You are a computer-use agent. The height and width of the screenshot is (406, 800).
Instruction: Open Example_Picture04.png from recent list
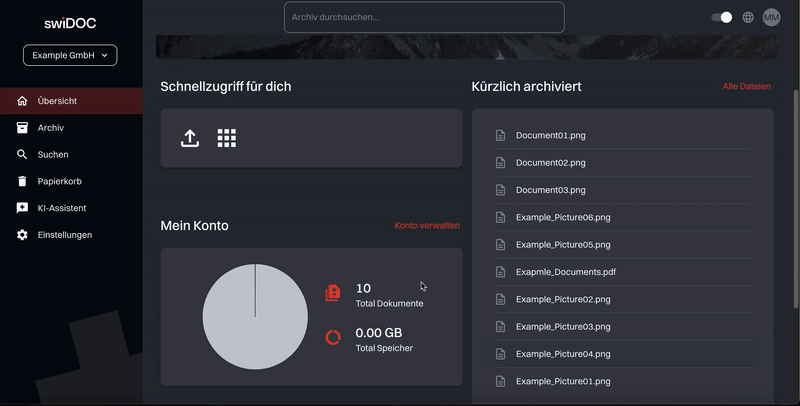point(562,354)
